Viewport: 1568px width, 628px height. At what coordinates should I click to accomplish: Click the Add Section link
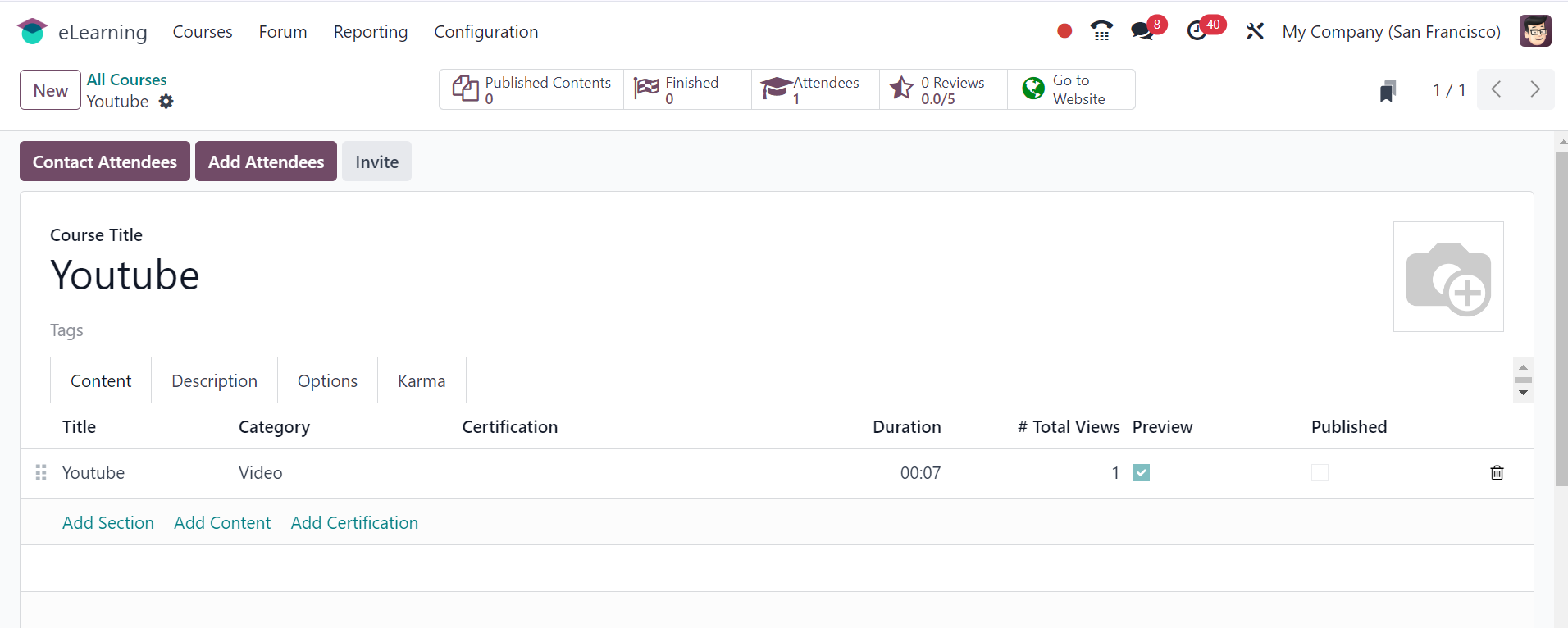point(108,523)
